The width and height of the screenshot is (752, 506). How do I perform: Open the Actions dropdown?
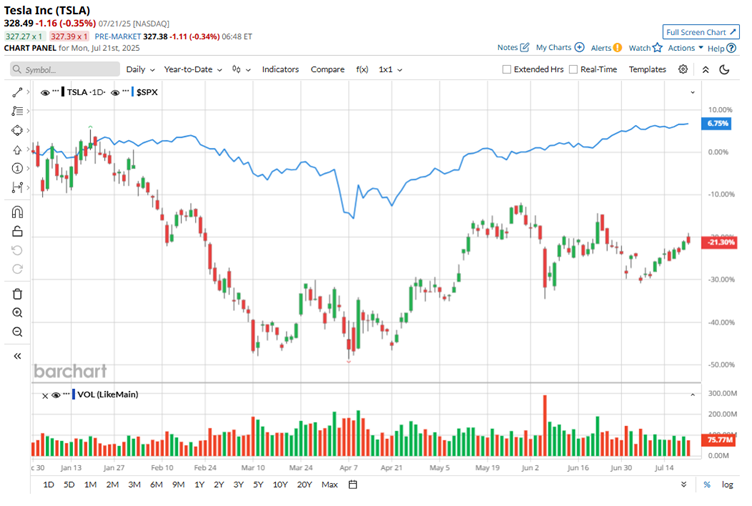tap(685, 48)
